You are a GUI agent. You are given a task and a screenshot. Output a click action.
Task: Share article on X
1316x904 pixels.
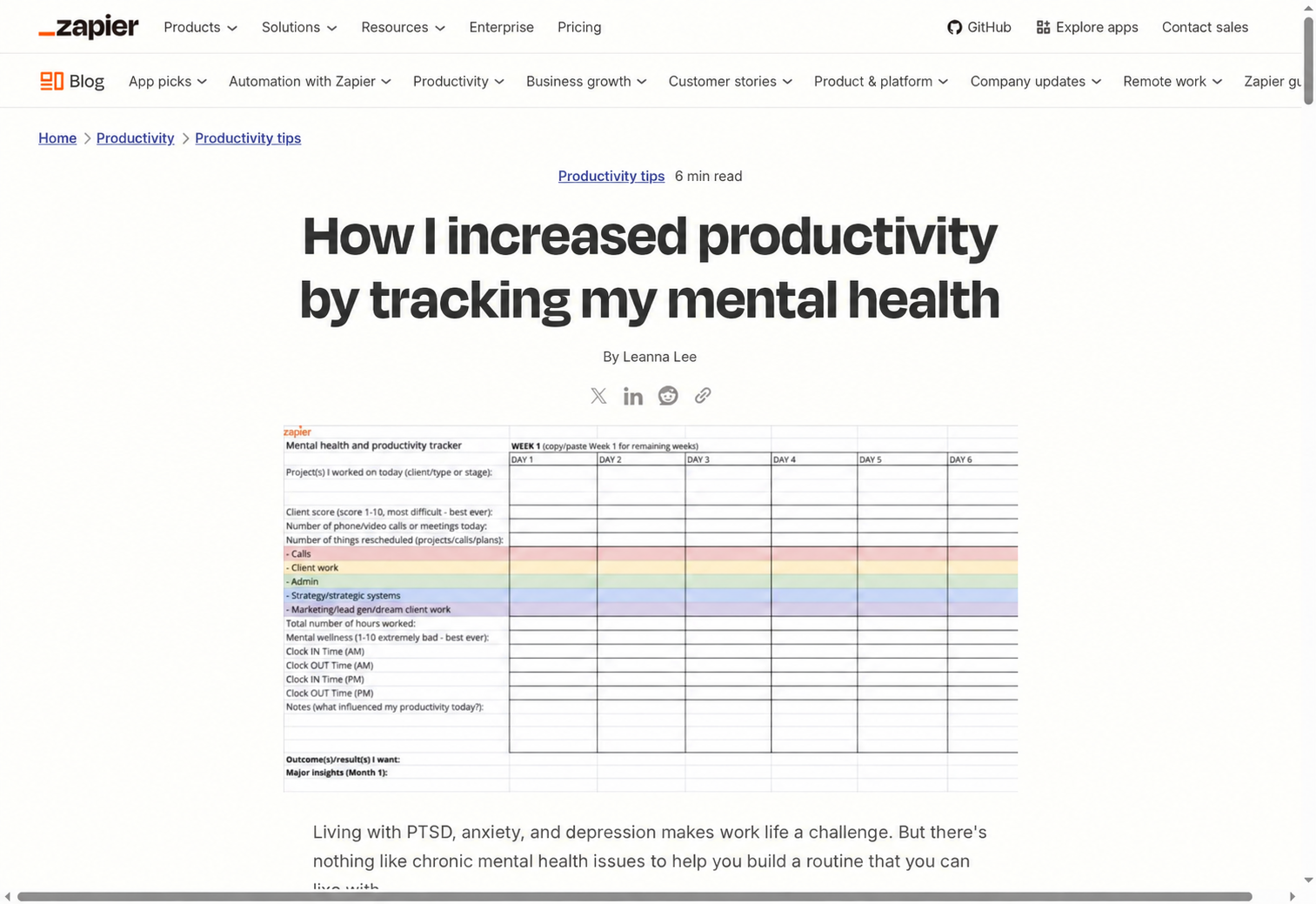(x=598, y=396)
